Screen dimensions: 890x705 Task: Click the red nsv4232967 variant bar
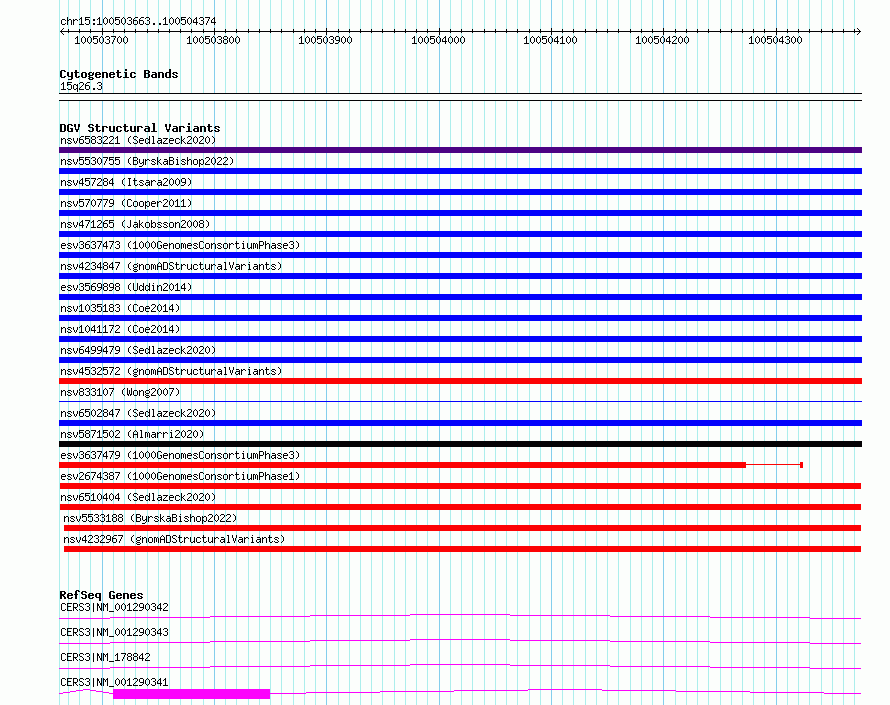pos(462,549)
